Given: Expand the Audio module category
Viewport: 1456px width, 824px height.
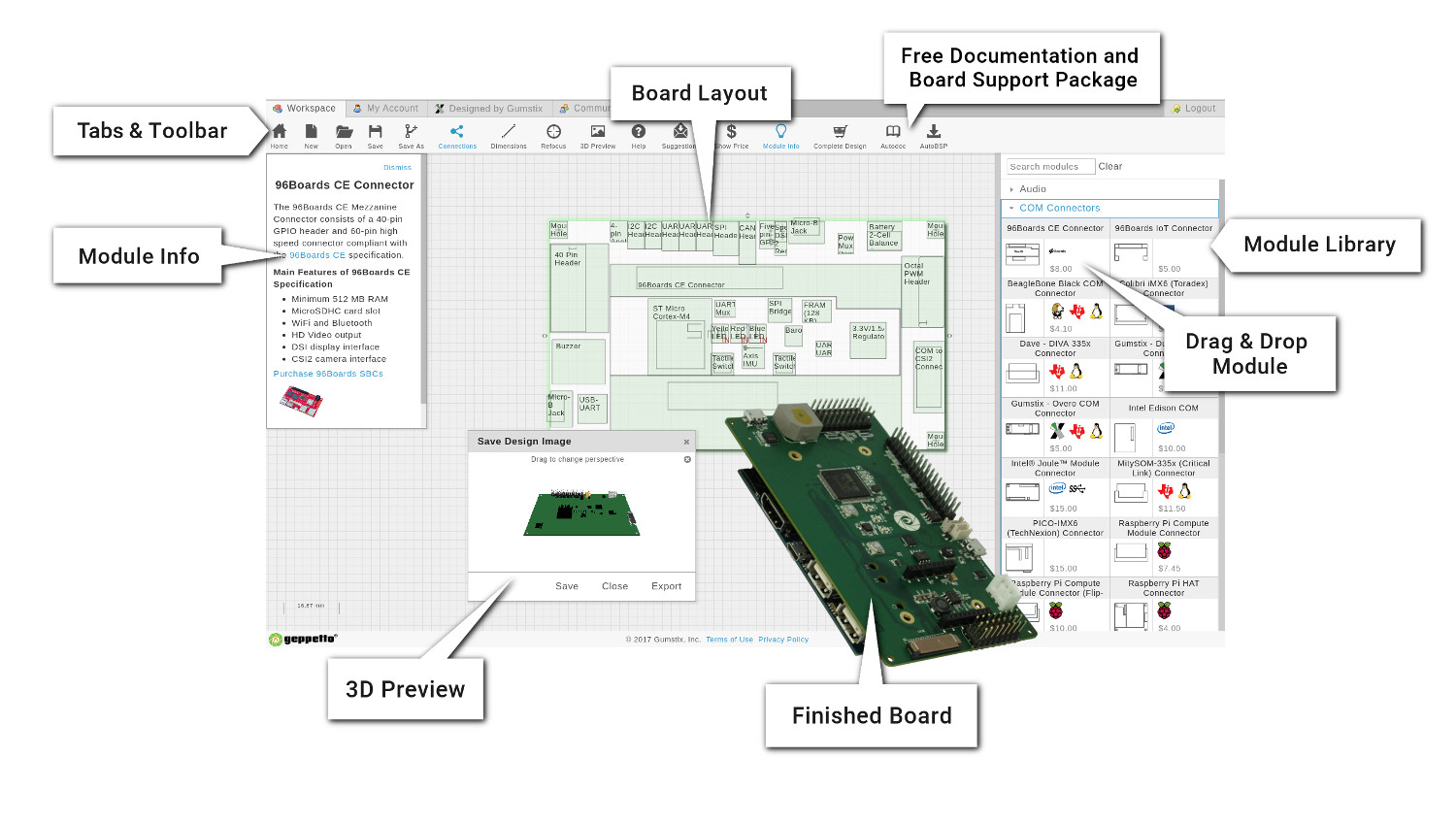Looking at the screenshot, I should pyautogui.click(x=1109, y=189).
